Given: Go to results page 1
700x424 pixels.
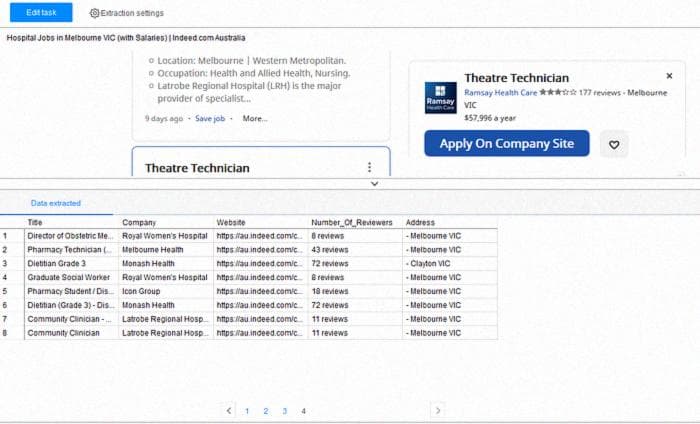Looking at the screenshot, I should (x=247, y=411).
